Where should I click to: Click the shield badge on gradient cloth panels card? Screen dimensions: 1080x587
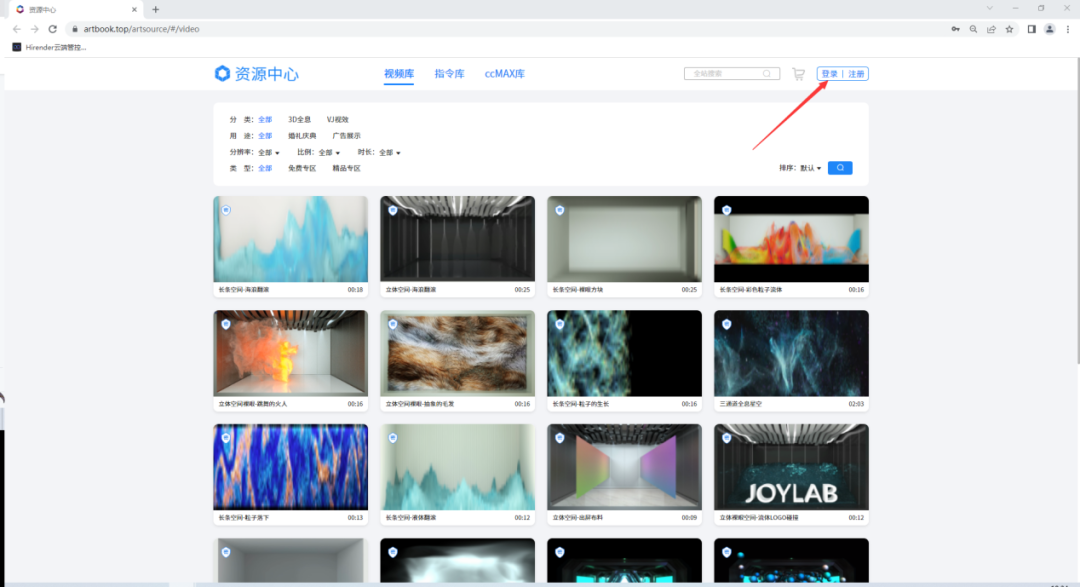tap(559, 437)
